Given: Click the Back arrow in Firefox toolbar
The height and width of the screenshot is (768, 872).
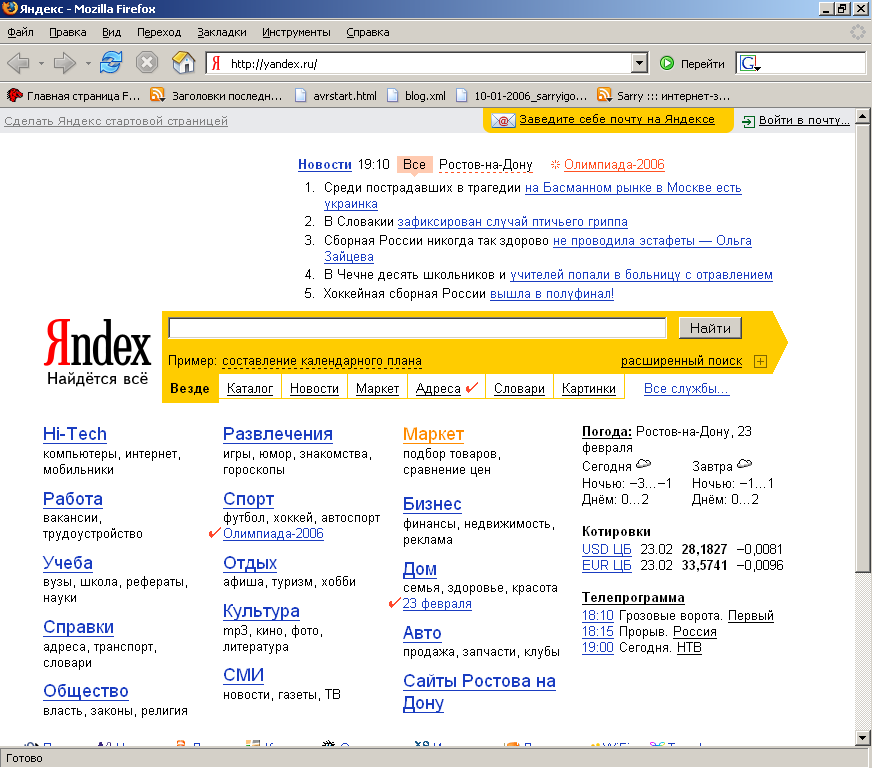Looking at the screenshot, I should tap(18, 63).
